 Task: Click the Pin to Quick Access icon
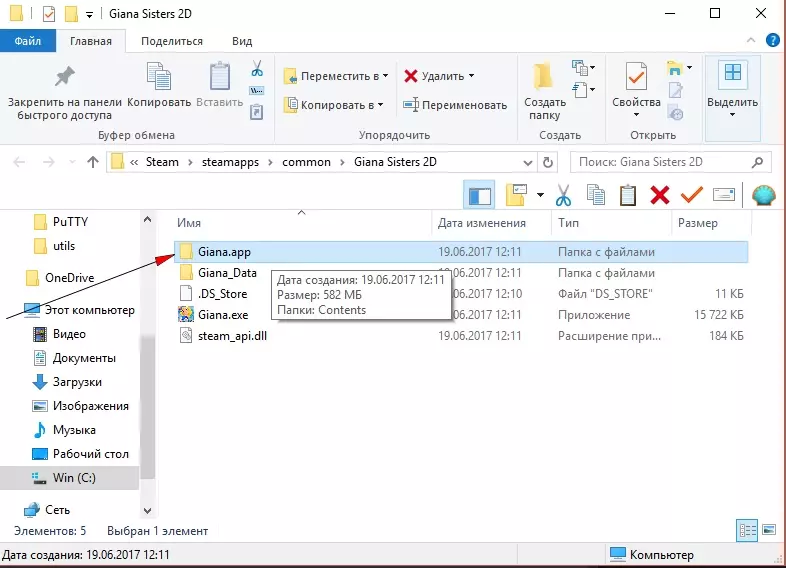pos(65,77)
